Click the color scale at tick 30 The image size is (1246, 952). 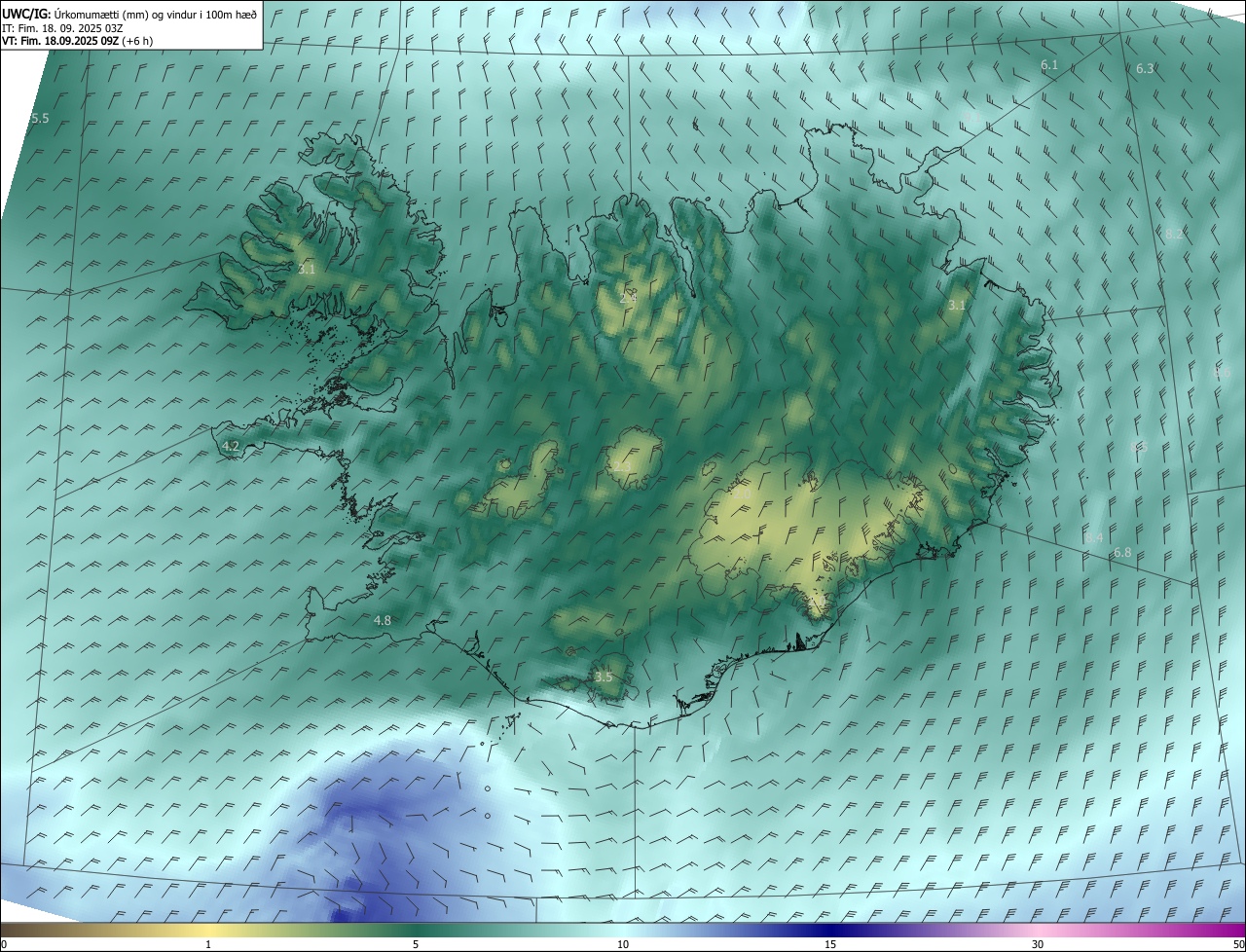click(x=1038, y=944)
